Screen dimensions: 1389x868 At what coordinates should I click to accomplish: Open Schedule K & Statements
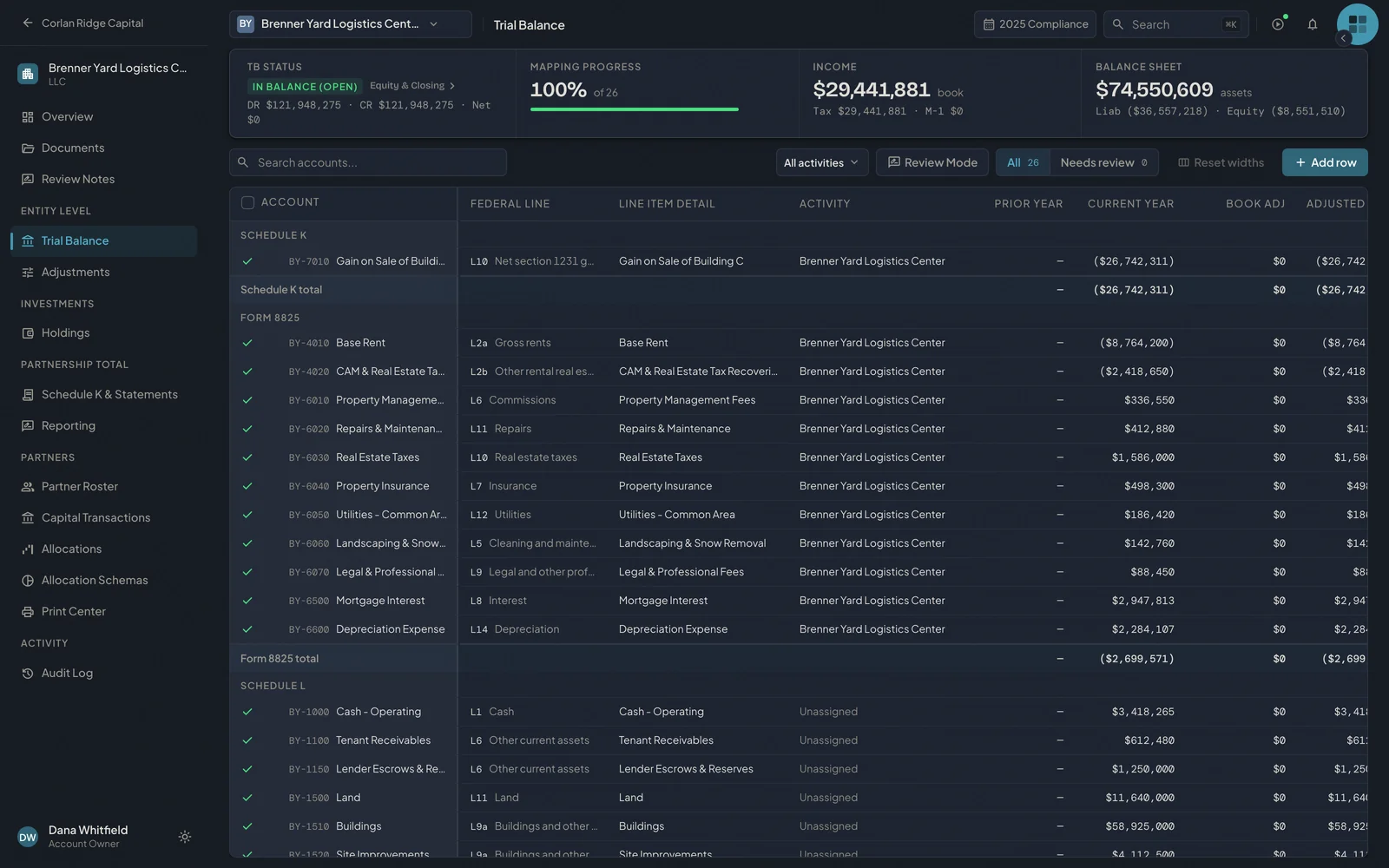point(104,394)
